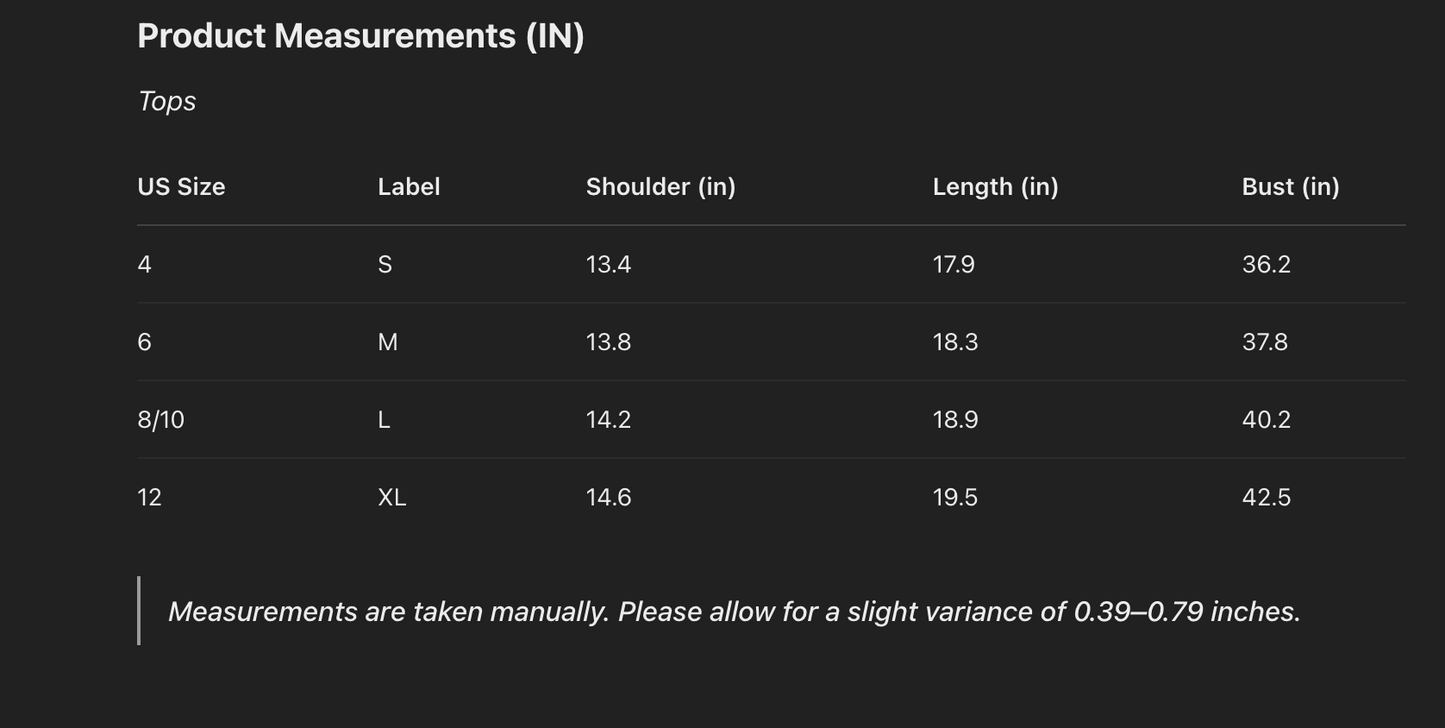Click shoulder value 14.2
Viewport: 1445px width, 728px height.
pos(608,420)
